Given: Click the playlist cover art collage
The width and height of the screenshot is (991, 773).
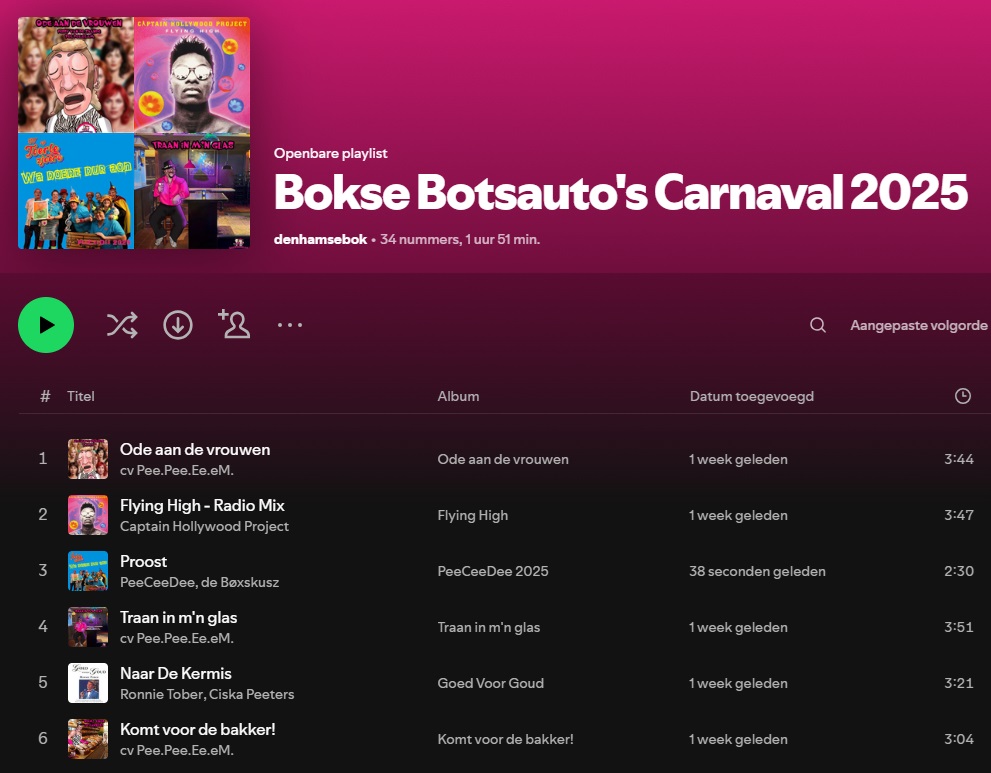Looking at the screenshot, I should point(134,133).
